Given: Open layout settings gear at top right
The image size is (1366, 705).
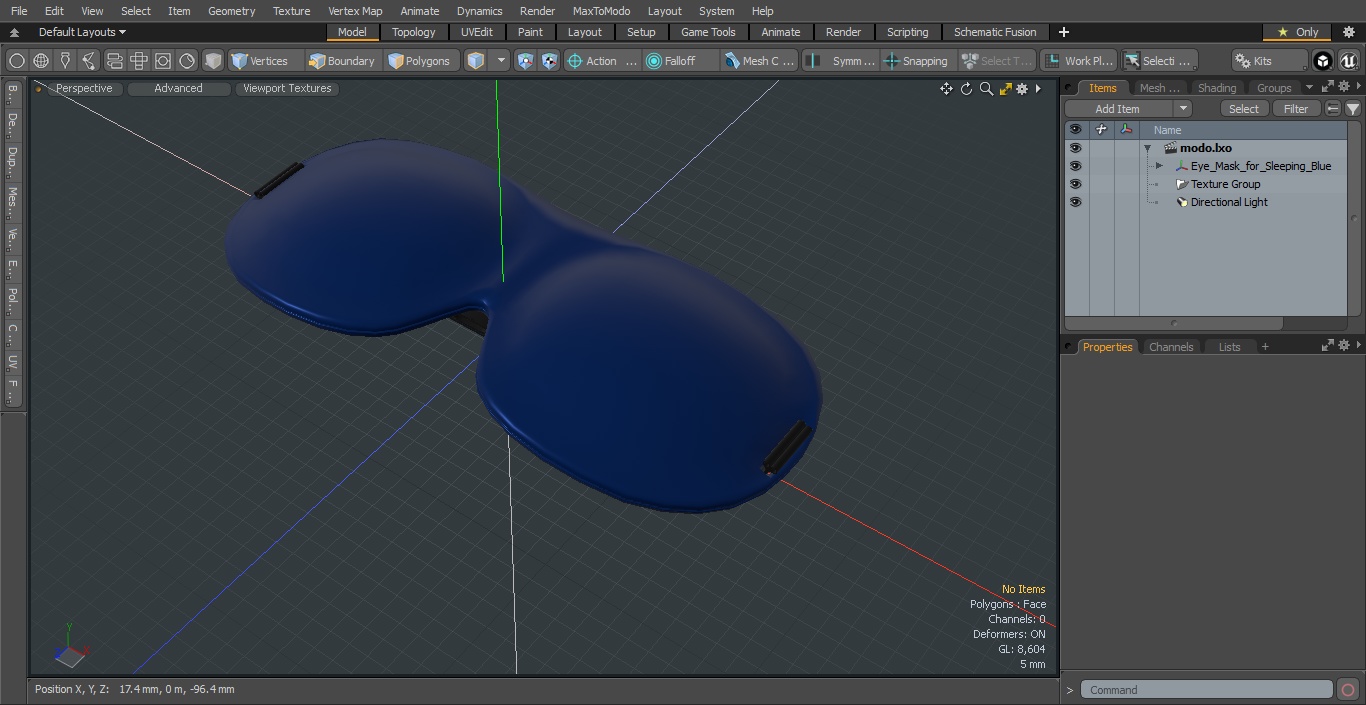Looking at the screenshot, I should tap(1349, 32).
